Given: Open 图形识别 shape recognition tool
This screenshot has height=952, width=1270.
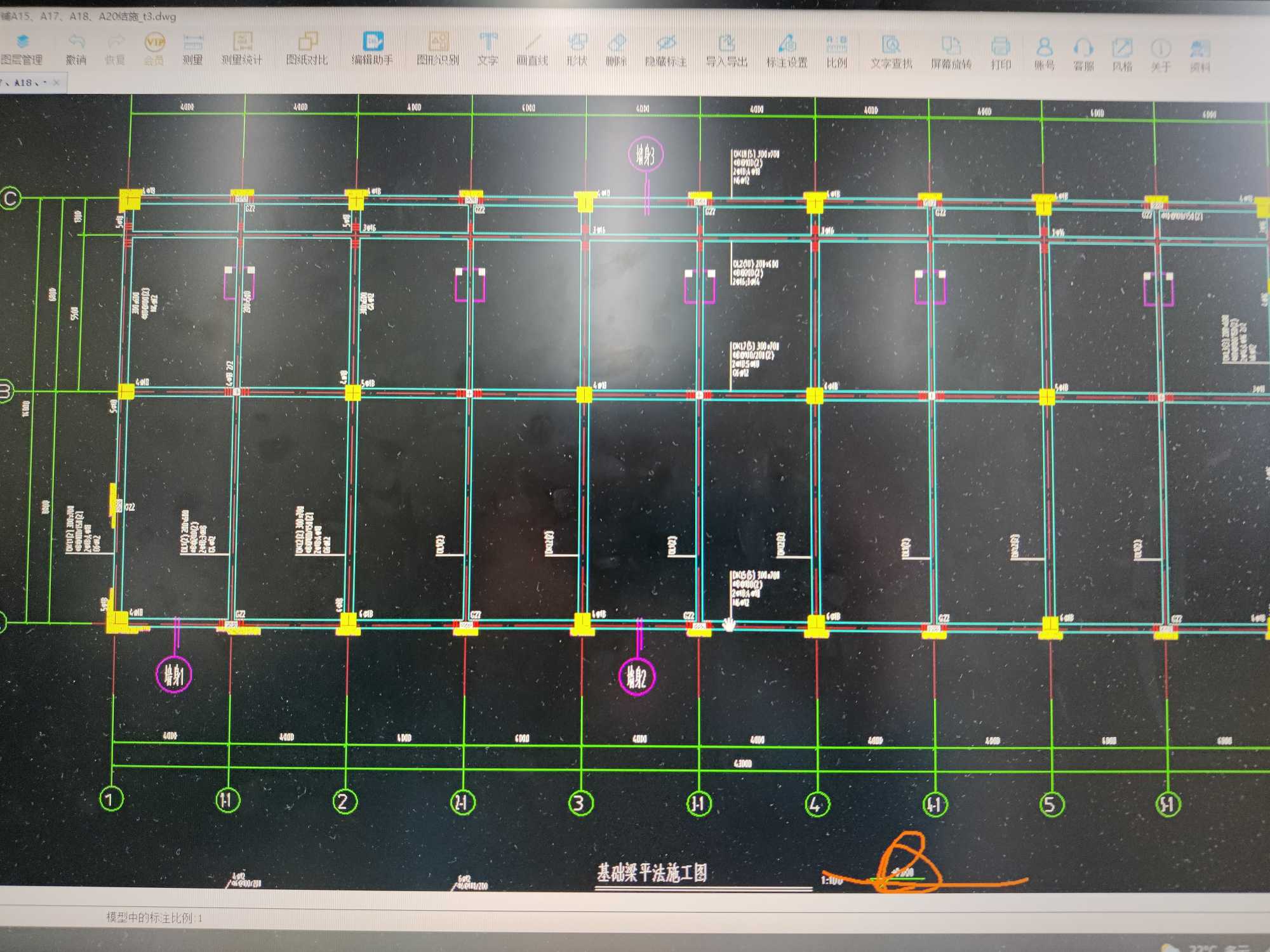Looking at the screenshot, I should click(x=438, y=50).
